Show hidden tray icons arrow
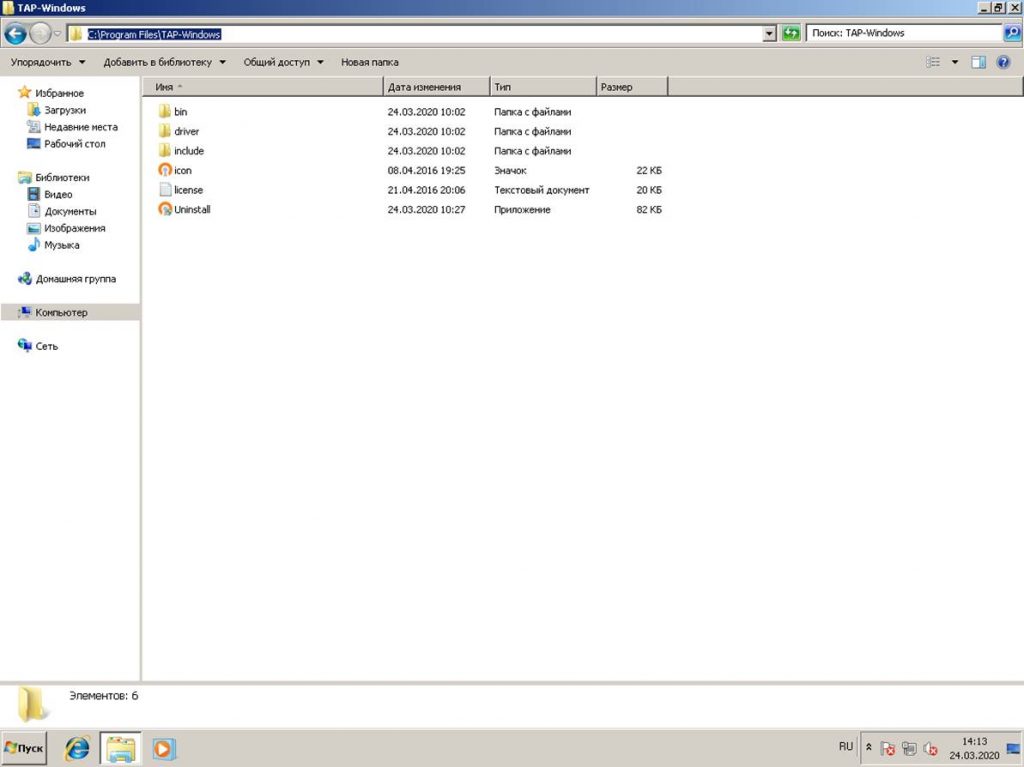This screenshot has height=767, width=1024. (869, 747)
